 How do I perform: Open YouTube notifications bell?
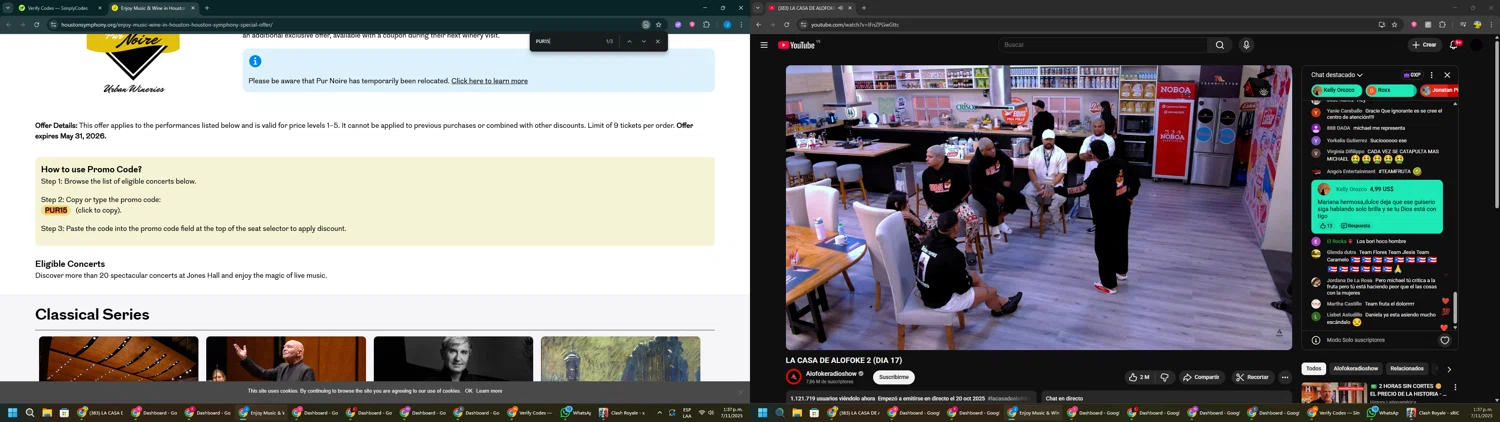[x=1454, y=45]
